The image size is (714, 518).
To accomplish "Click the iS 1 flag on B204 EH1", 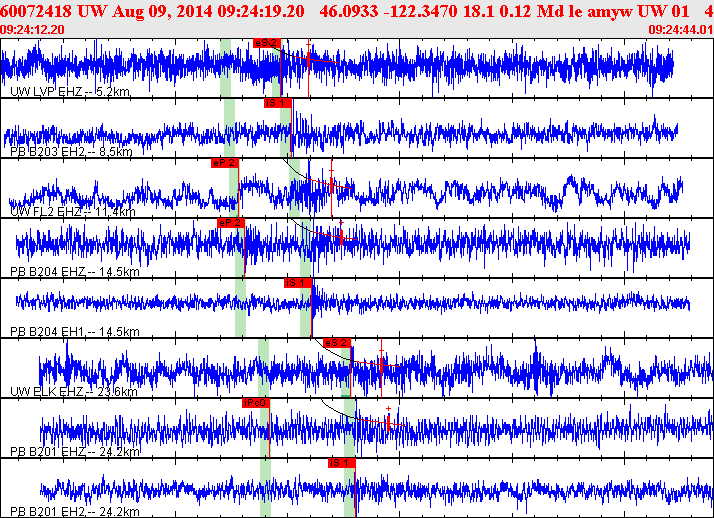I will [298, 283].
